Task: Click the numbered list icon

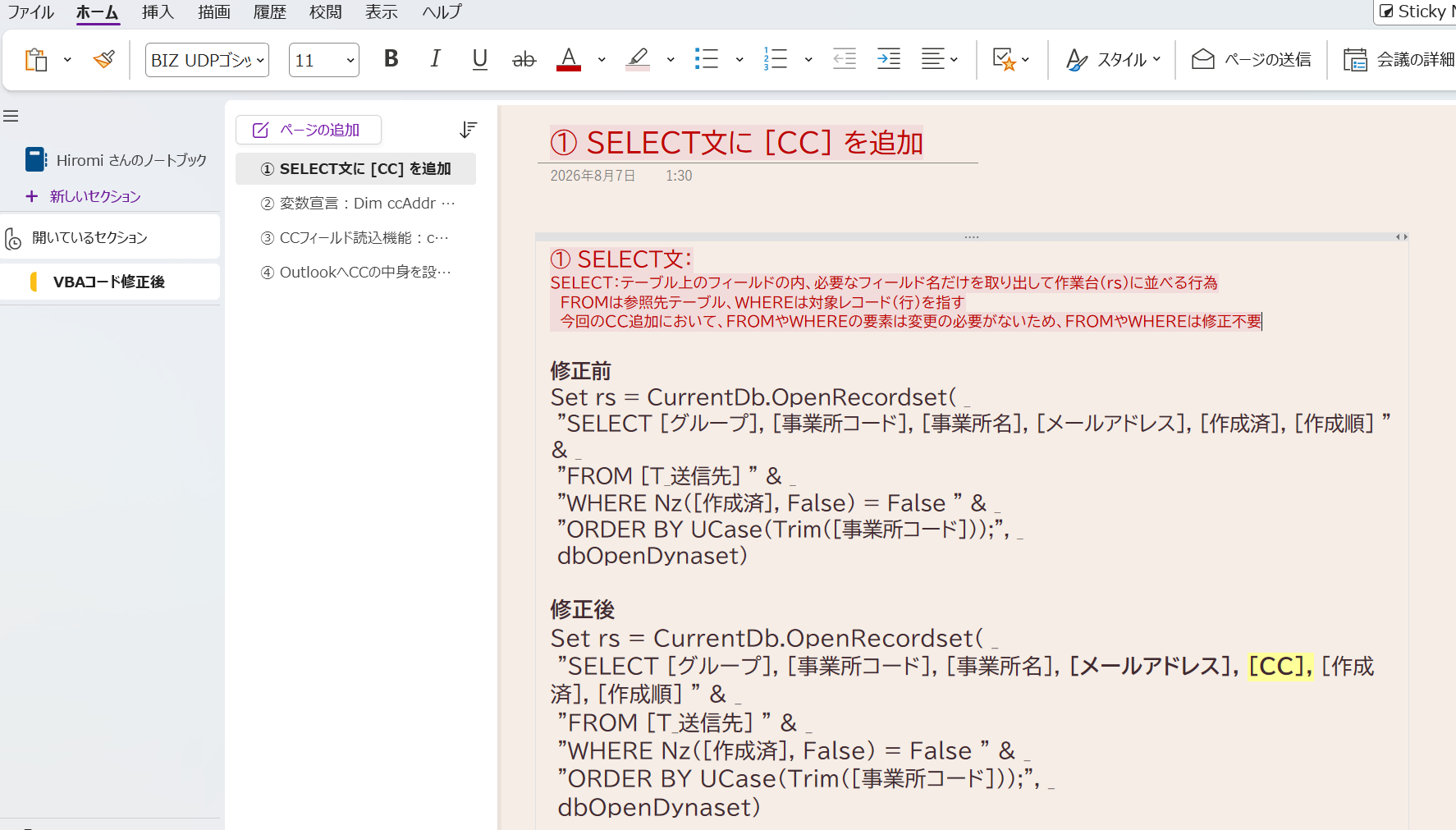Action: tap(776, 59)
